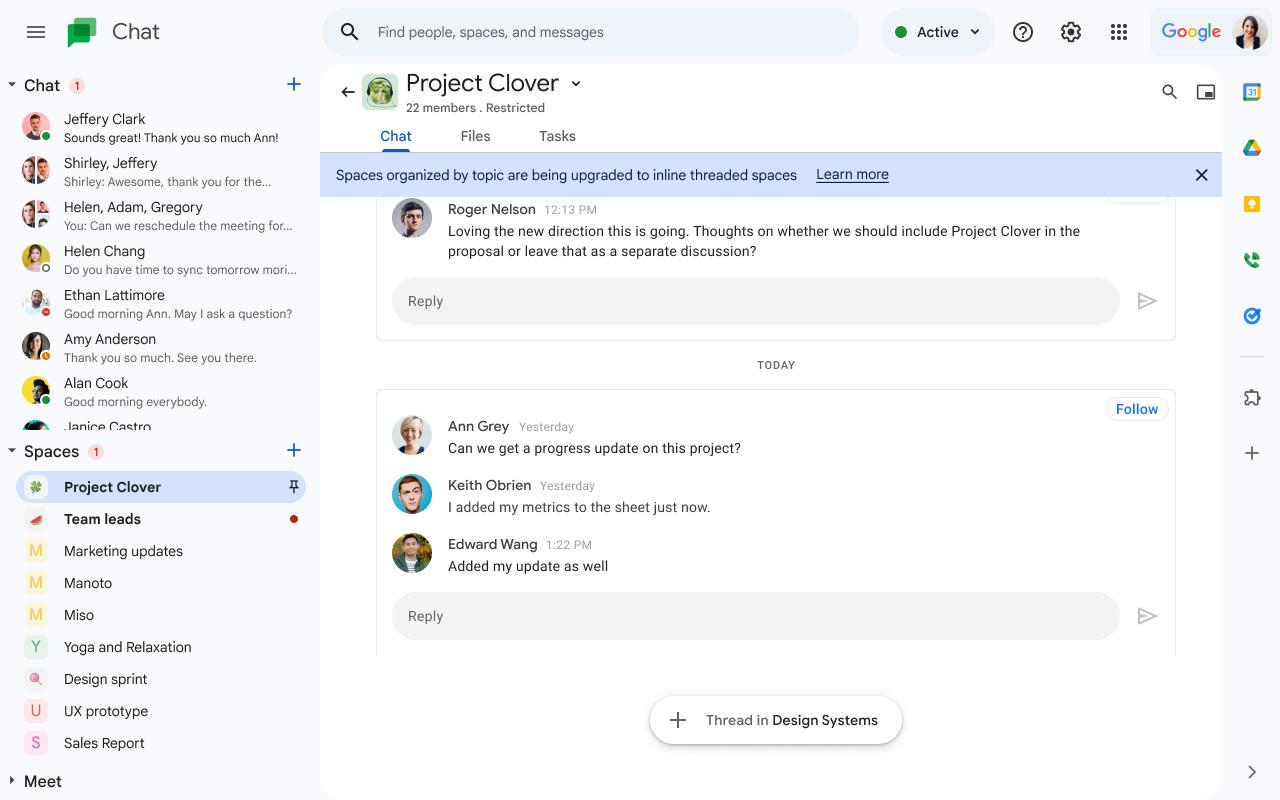Go back with the arrow icon
Viewport: 1280px width, 800px height.
[348, 92]
